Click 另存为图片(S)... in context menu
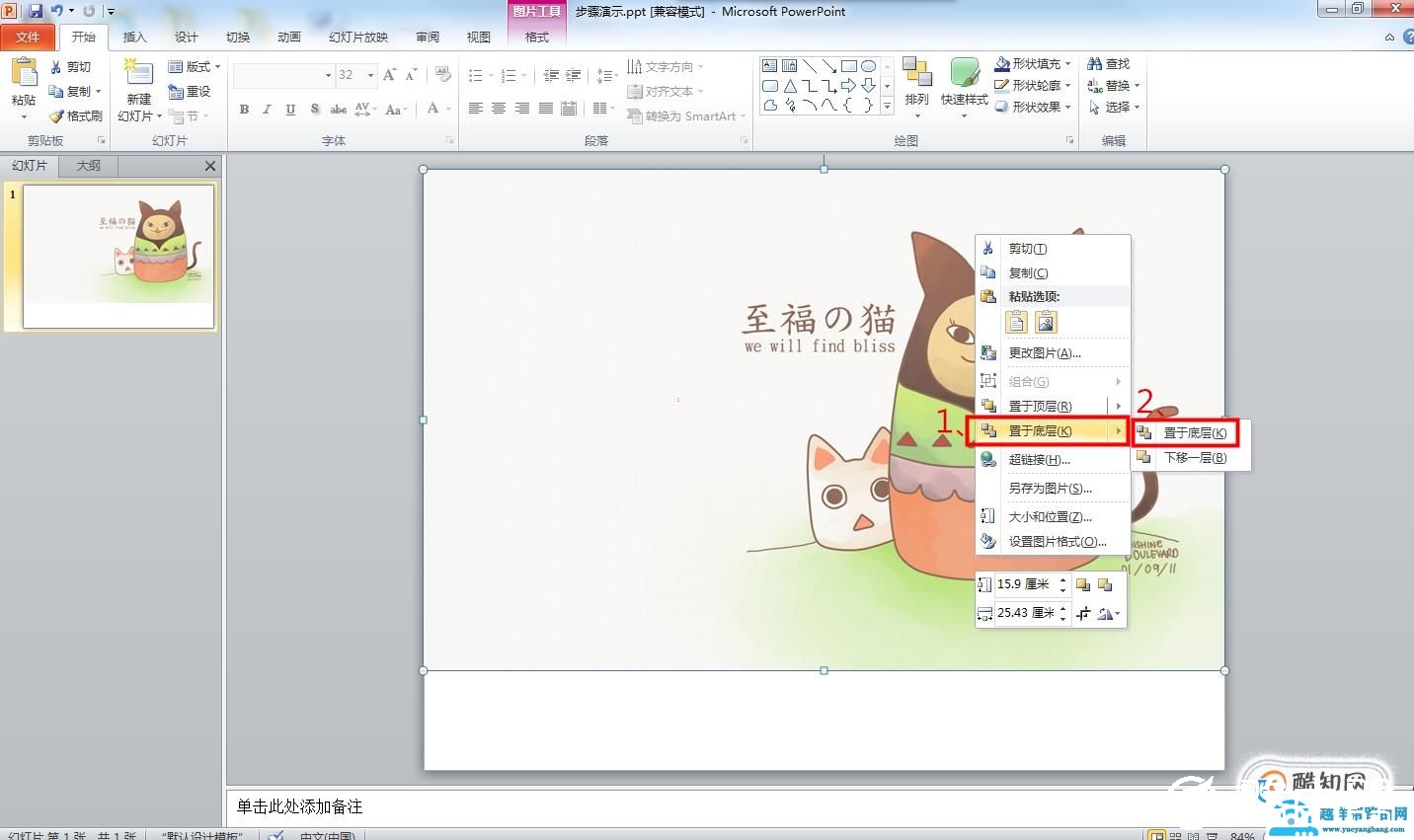1414x840 pixels. (1049, 488)
